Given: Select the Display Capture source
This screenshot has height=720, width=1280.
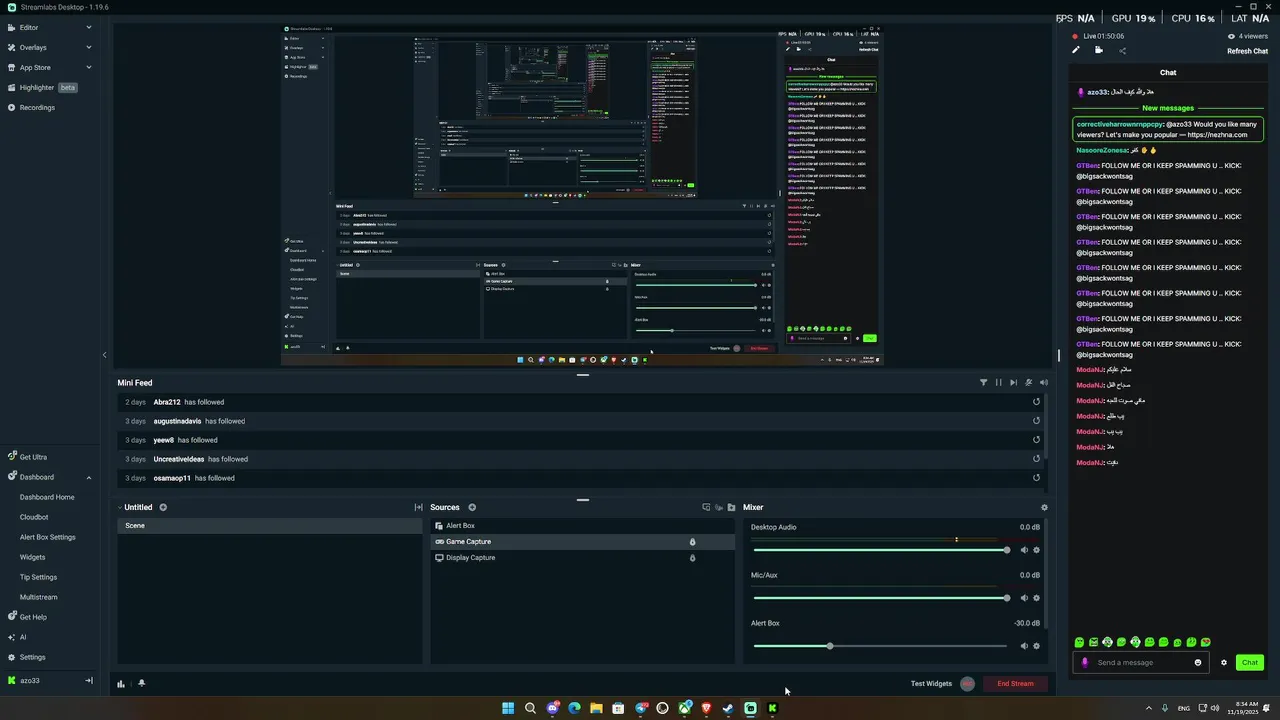Looking at the screenshot, I should [582, 558].
